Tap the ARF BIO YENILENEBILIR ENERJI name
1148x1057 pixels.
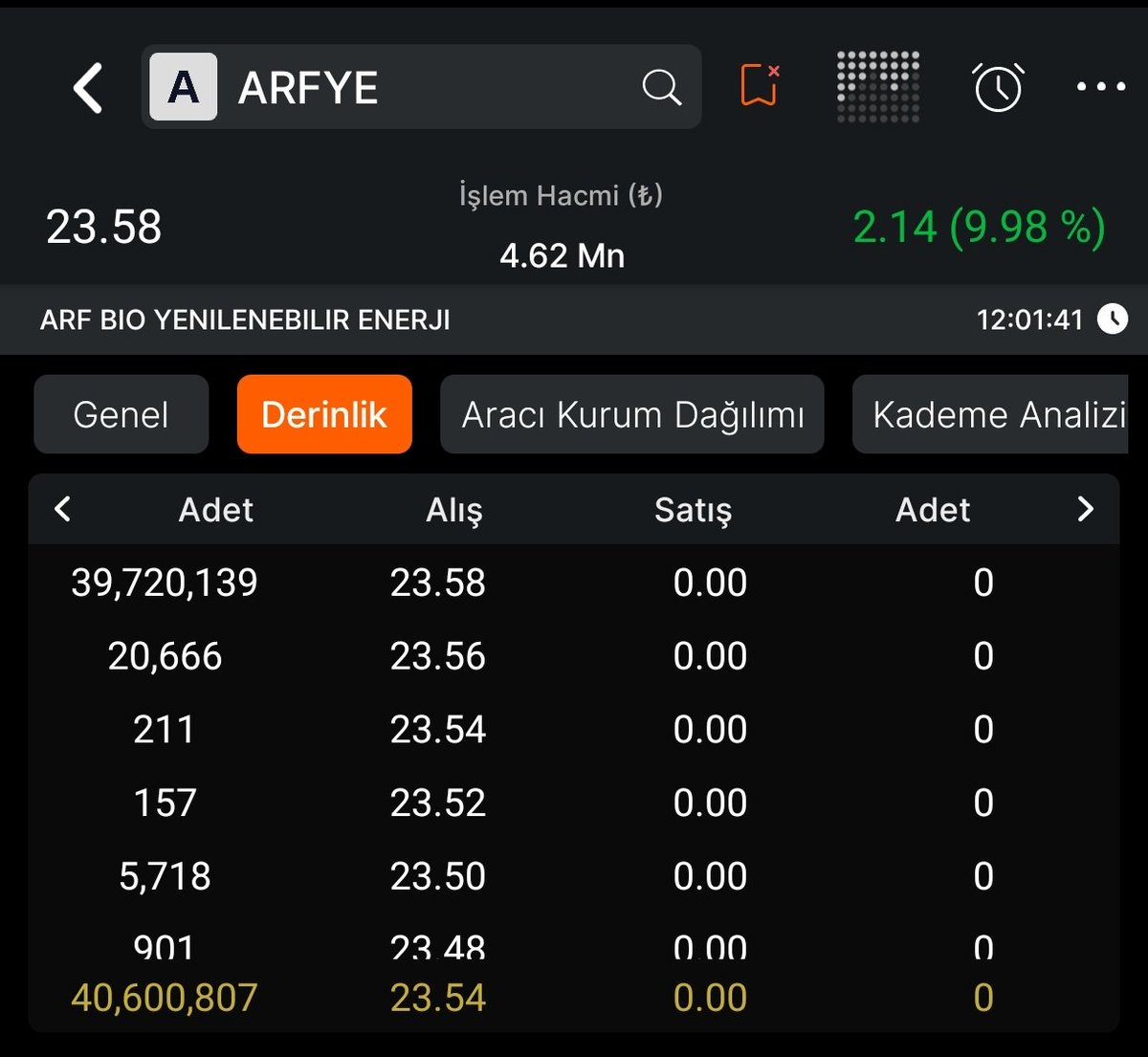pos(246,319)
